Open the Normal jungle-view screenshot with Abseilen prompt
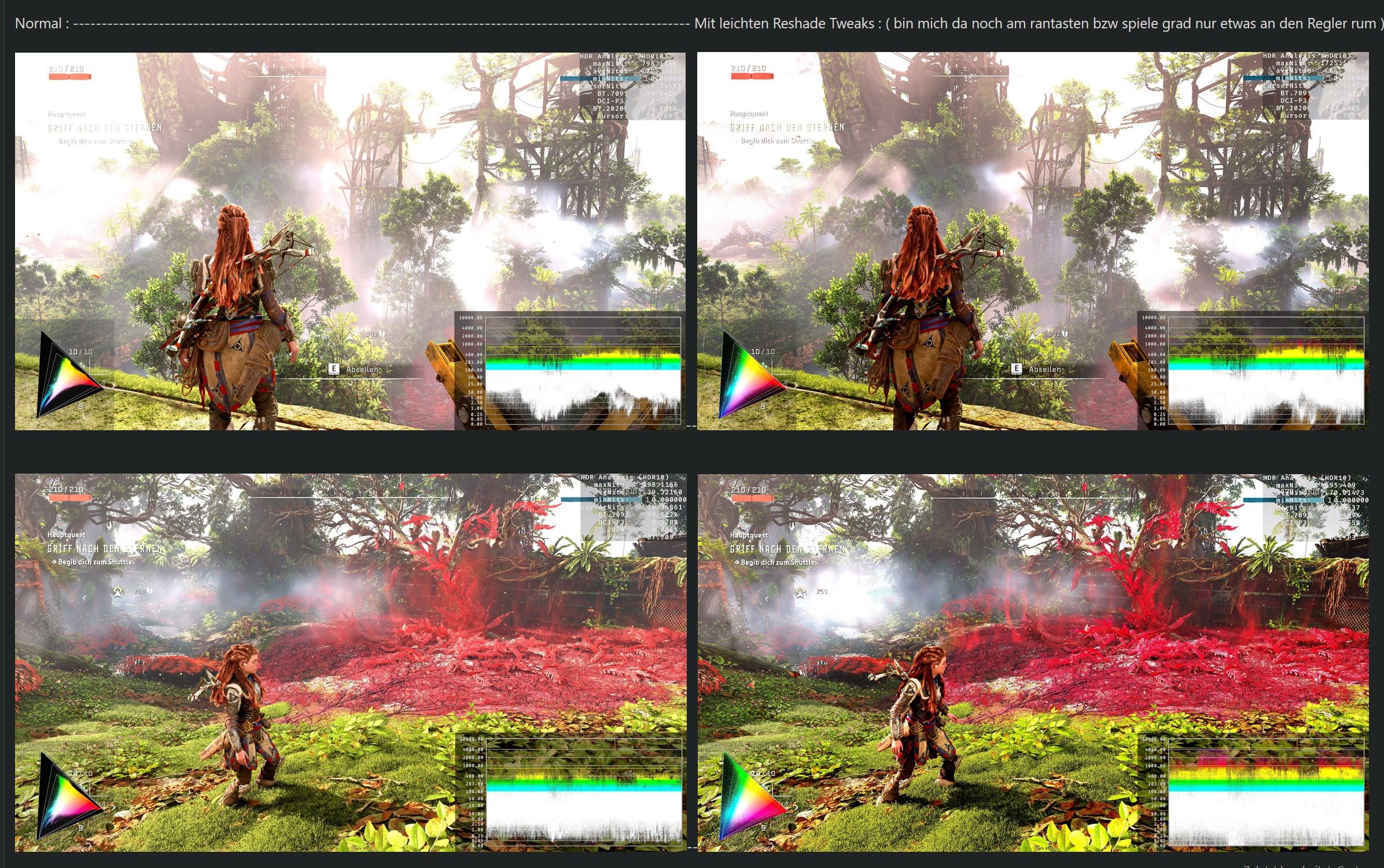The width and height of the screenshot is (1384, 868). point(350,241)
